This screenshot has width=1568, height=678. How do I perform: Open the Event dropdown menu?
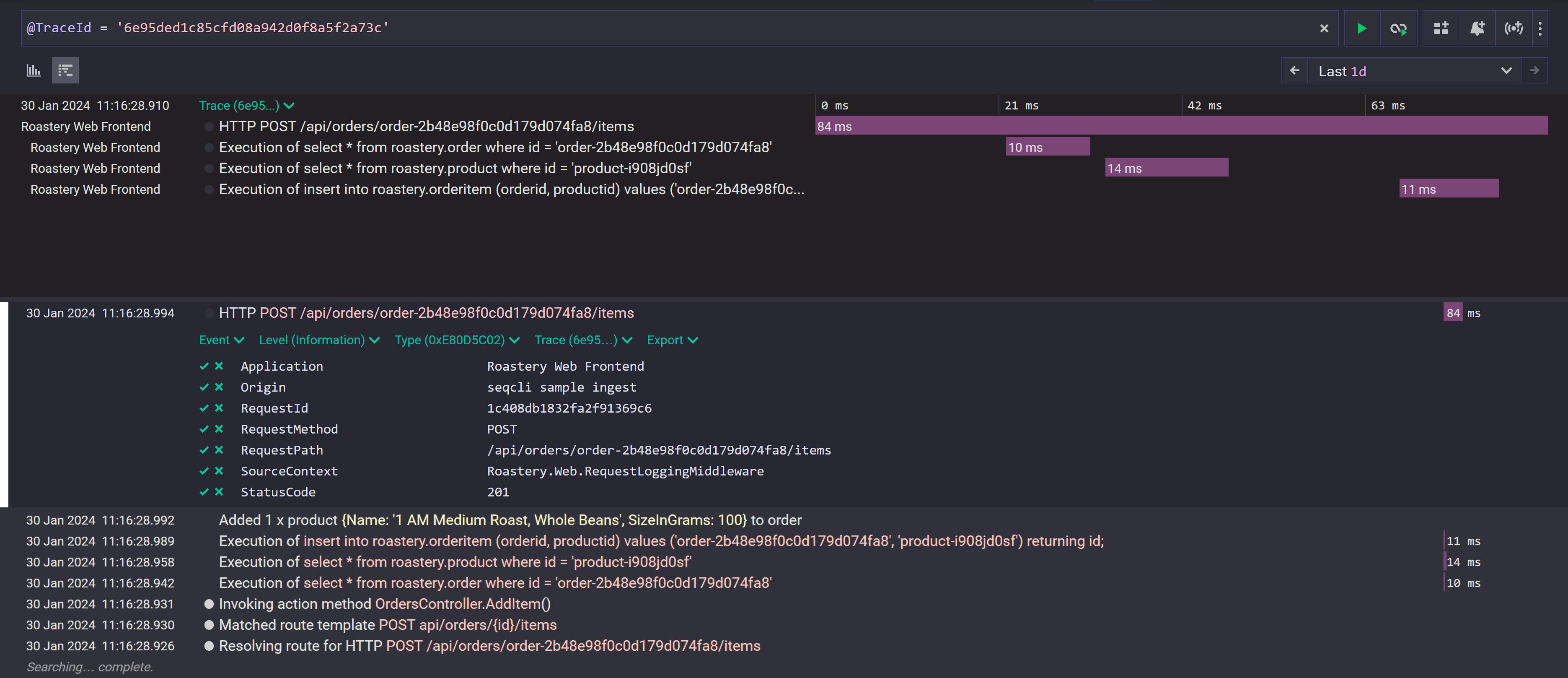point(222,340)
